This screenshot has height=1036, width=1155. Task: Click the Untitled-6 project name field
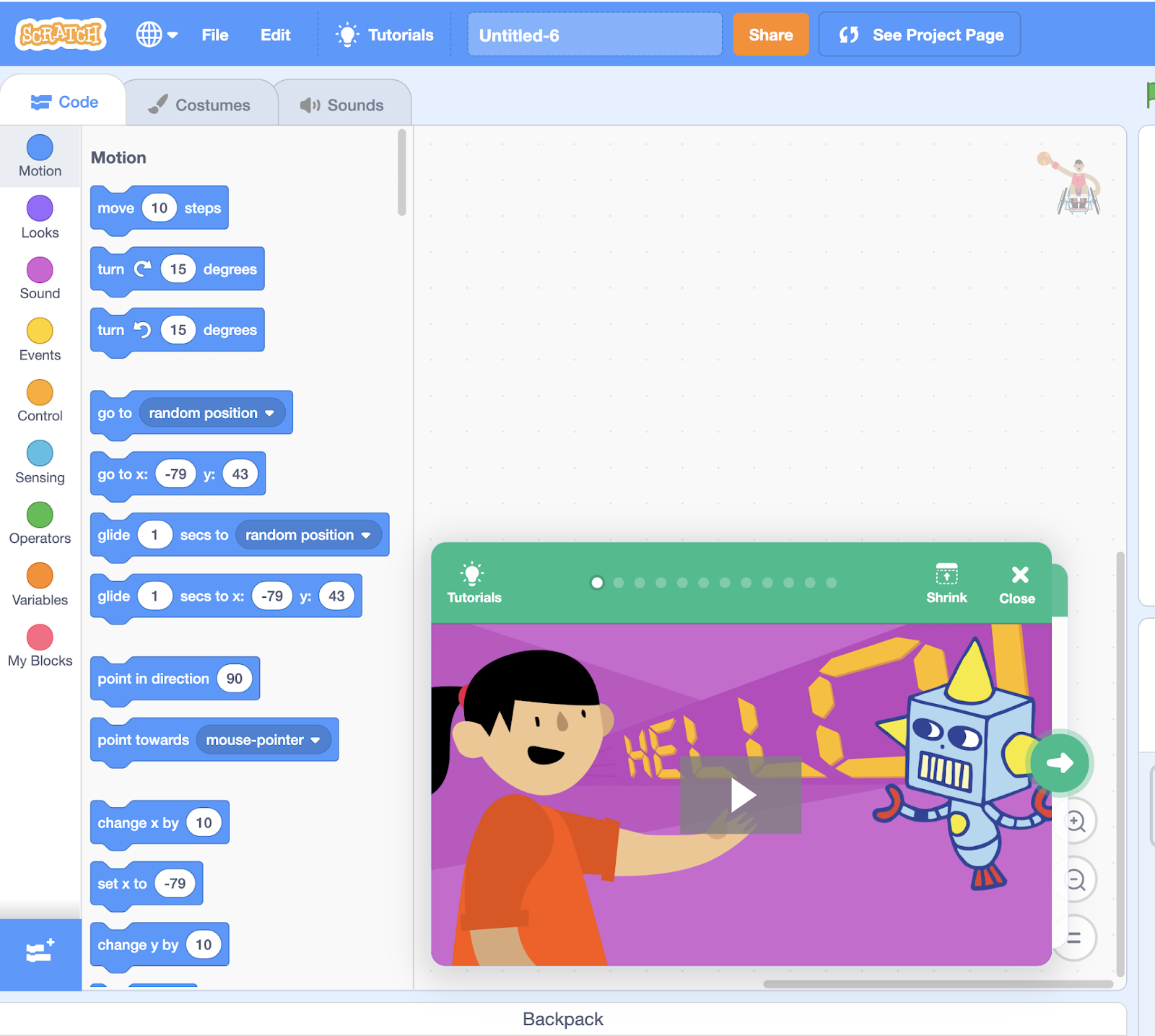594,34
